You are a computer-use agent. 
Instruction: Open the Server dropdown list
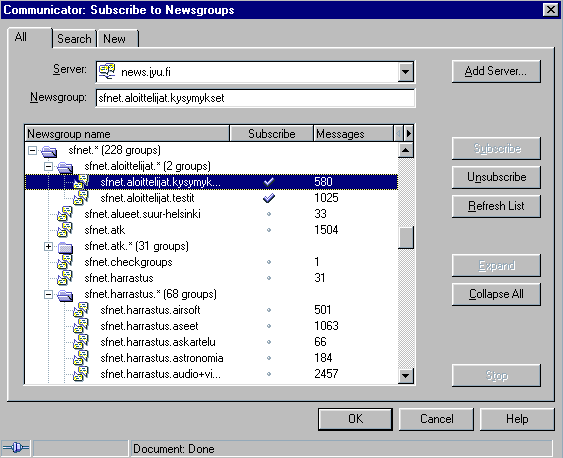[x=406, y=72]
